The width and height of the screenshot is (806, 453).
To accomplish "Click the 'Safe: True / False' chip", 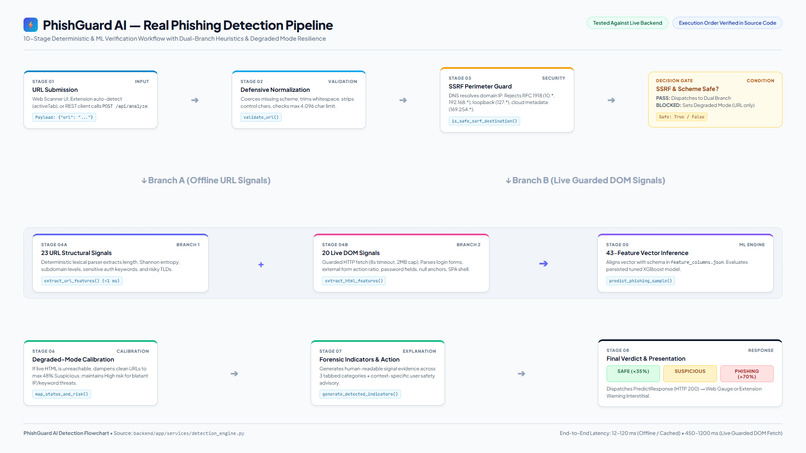I will click(682, 117).
